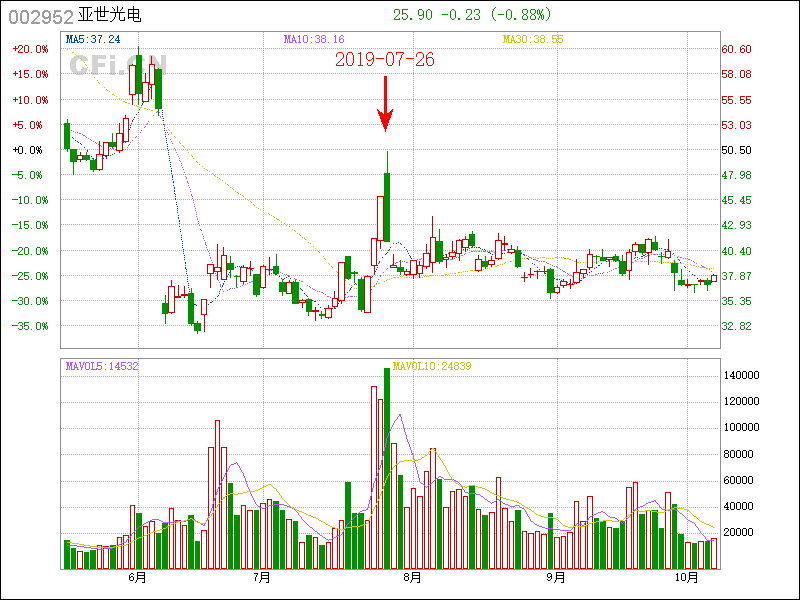Click the price change text 25.90 -0.23 (-0.88%)
This screenshot has height=600, width=800.
pos(478,15)
